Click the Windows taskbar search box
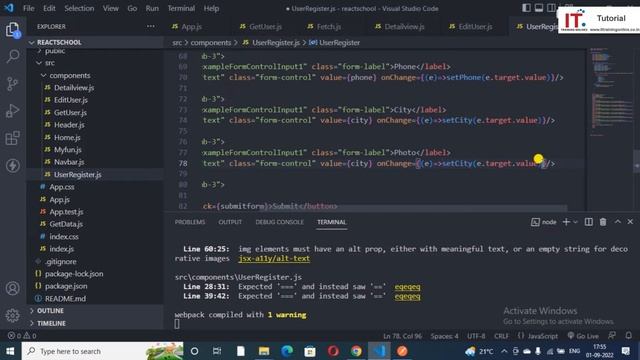640x360 pixels. 102,351
